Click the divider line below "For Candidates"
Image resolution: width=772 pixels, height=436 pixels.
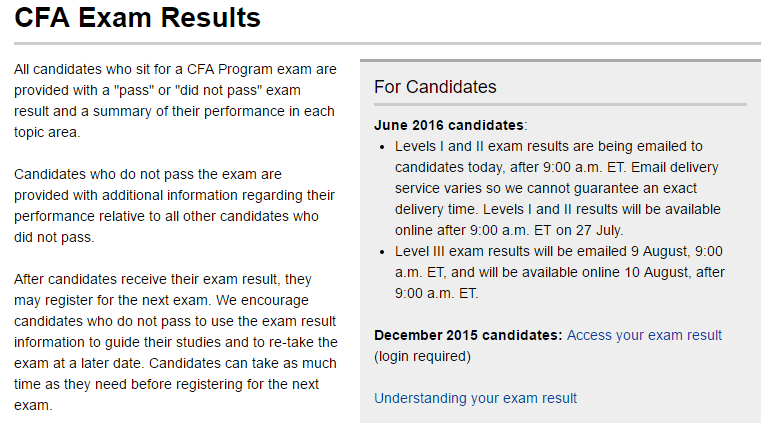[x=560, y=104]
